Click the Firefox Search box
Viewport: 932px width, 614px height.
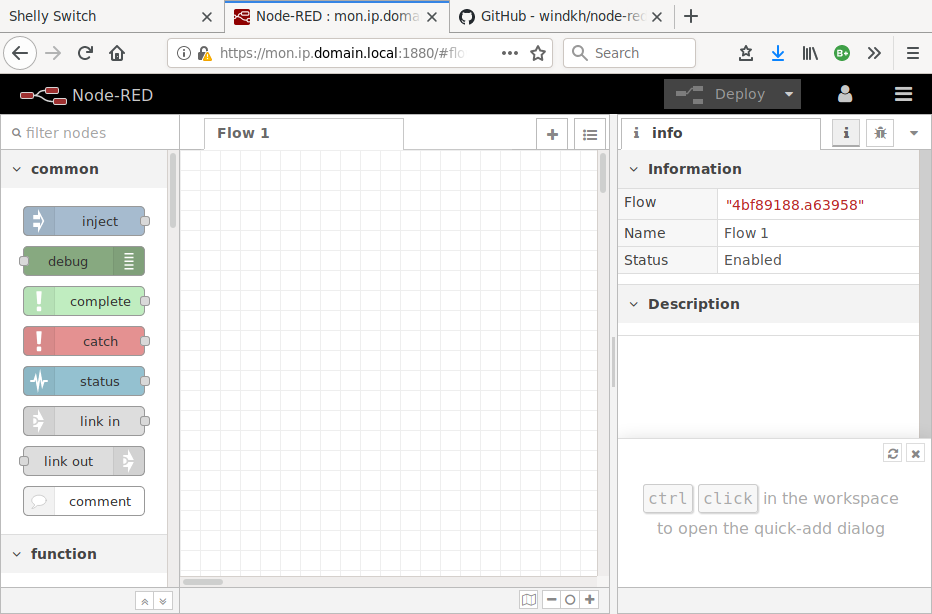[x=629, y=53]
